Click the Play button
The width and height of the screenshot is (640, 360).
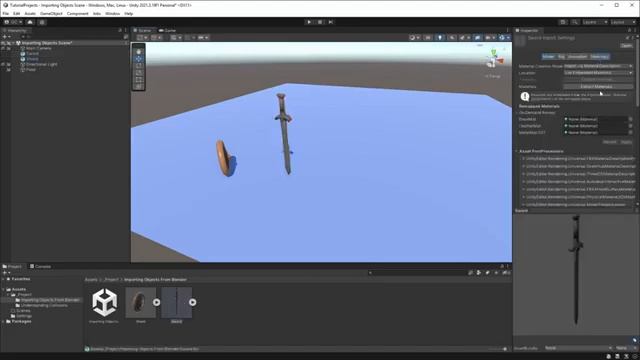309,22
